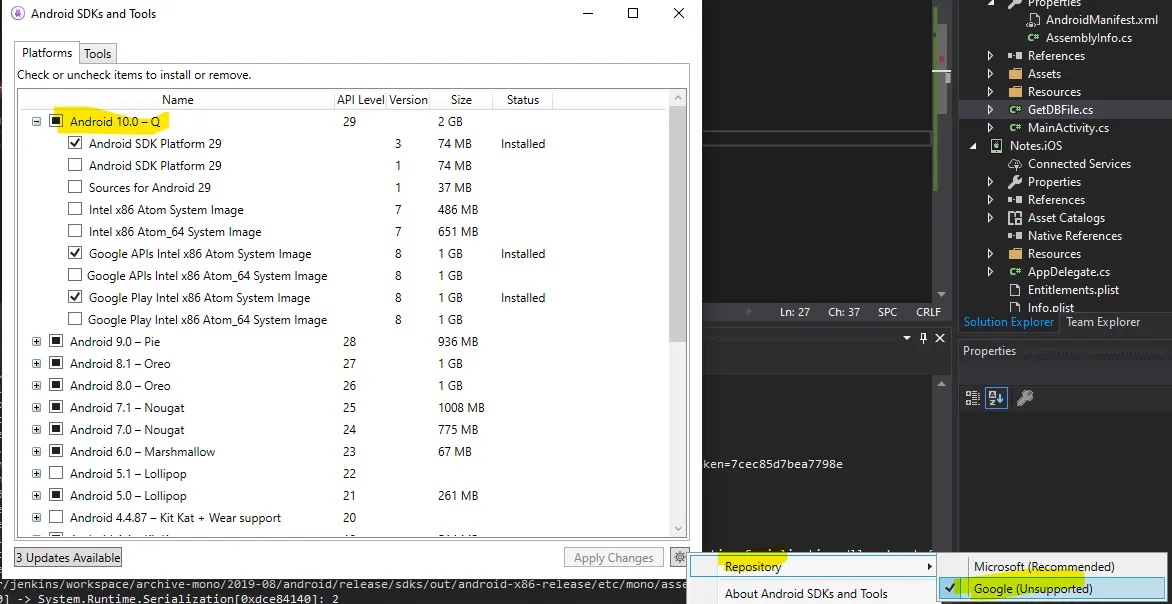Expand the Android 8.1 – Oreo node
Viewport: 1172px width, 604px height.
click(36, 363)
